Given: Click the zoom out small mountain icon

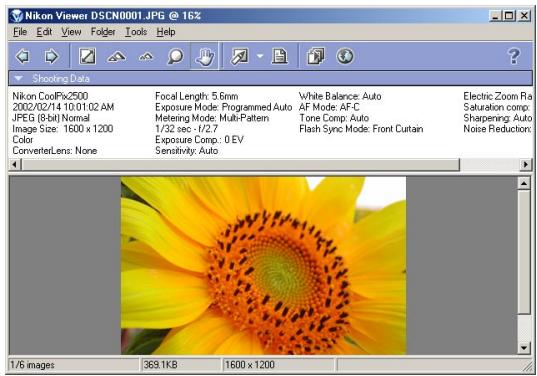Looking at the screenshot, I should coord(146,57).
